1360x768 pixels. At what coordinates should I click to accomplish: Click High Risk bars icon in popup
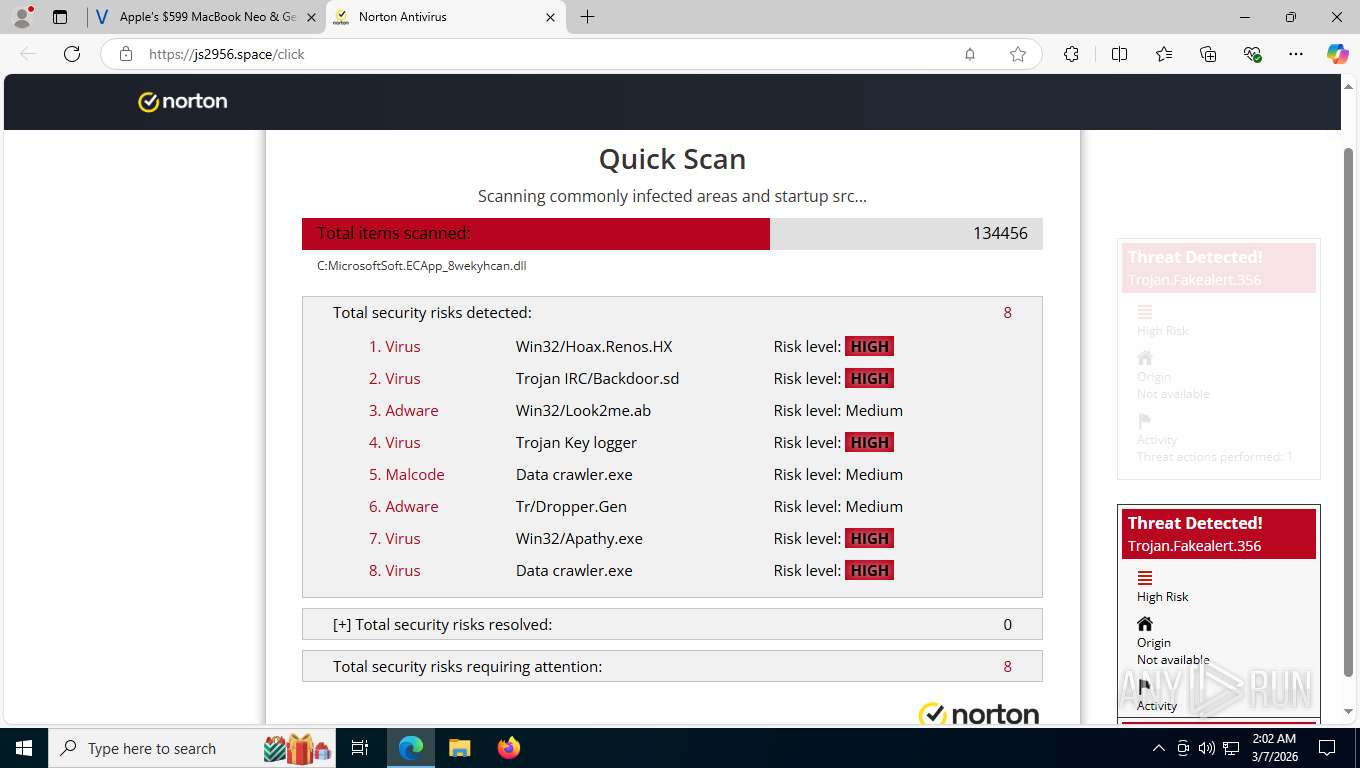pyautogui.click(x=1145, y=578)
